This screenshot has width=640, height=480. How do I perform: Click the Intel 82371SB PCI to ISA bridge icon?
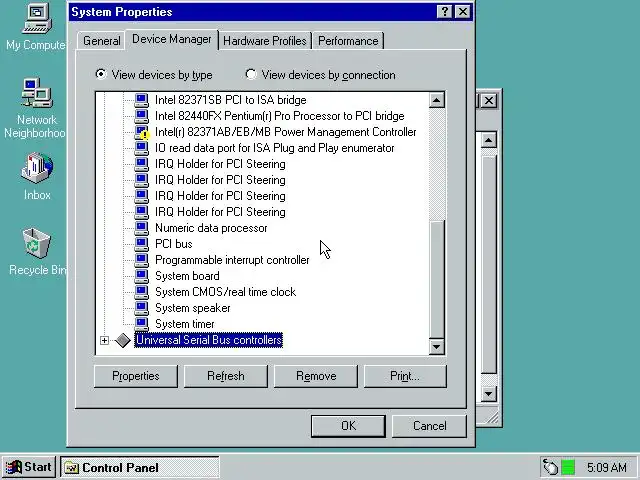tap(142, 100)
